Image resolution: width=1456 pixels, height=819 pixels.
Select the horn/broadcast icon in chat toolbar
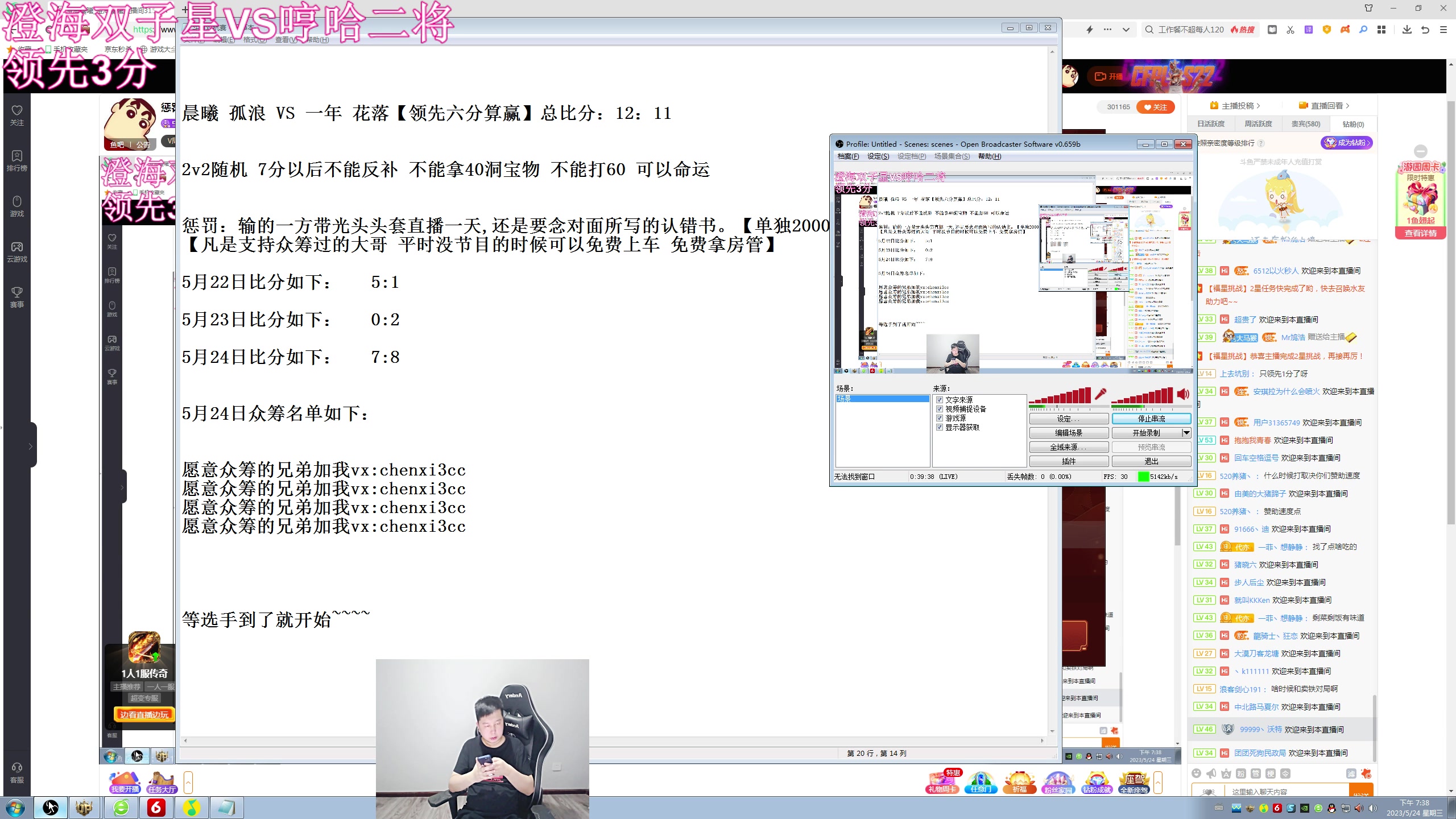pos(1211,773)
